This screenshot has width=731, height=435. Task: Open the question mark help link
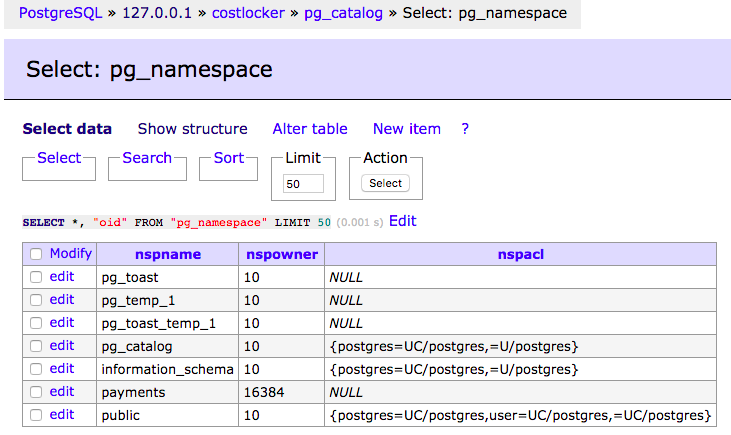click(465, 129)
